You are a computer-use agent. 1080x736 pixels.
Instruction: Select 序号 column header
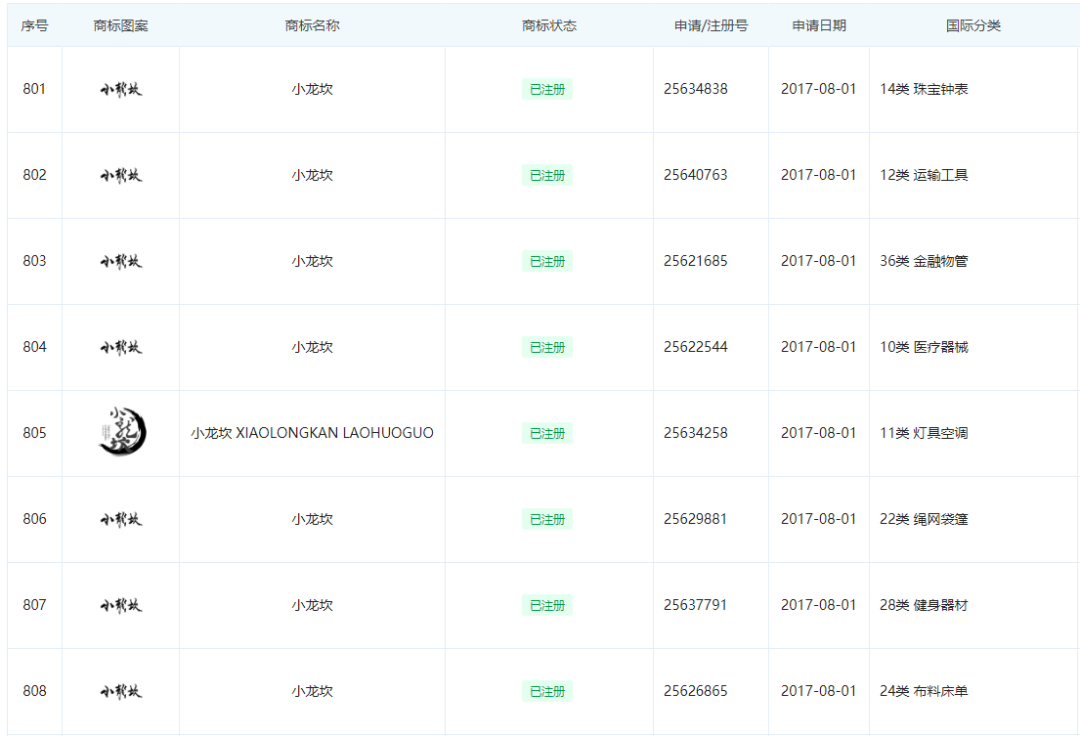click(x=34, y=26)
